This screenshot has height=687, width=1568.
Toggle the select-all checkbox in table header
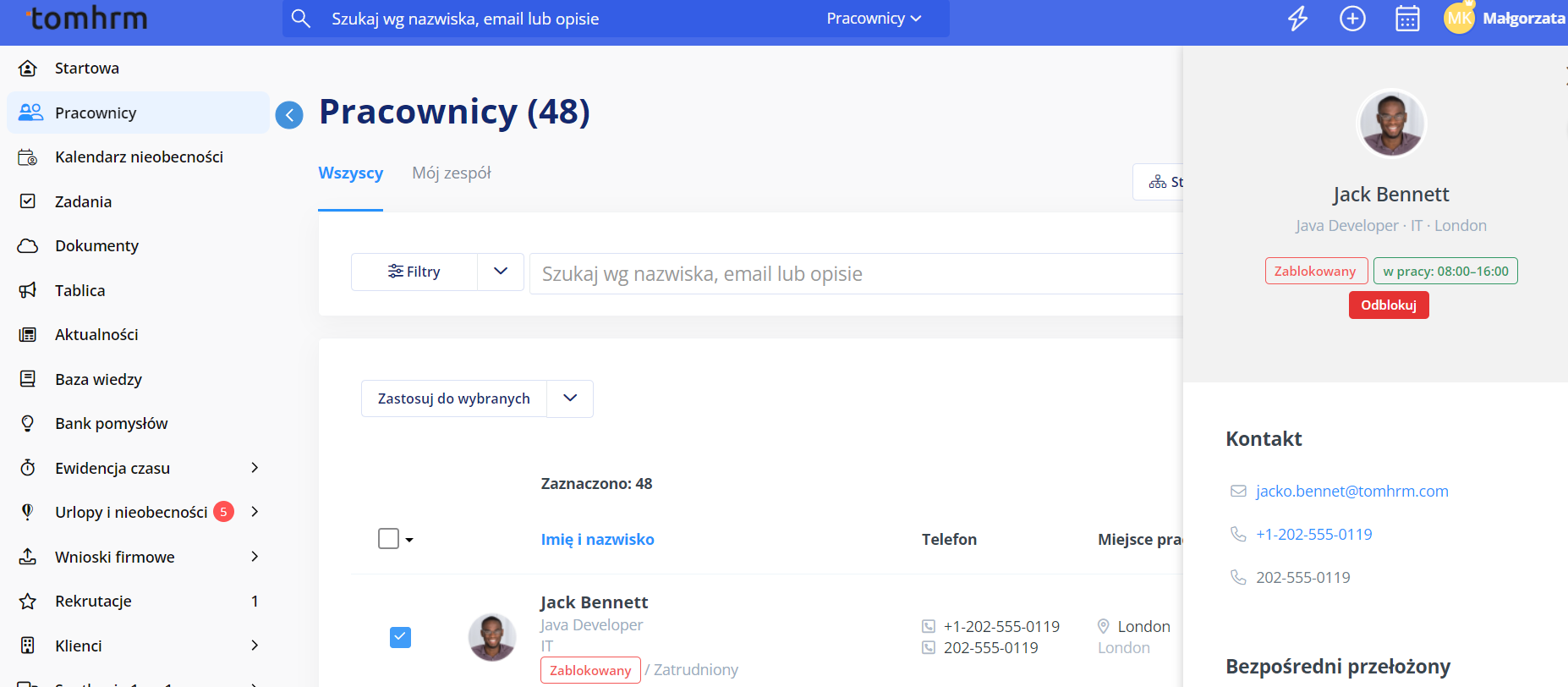[x=388, y=539]
